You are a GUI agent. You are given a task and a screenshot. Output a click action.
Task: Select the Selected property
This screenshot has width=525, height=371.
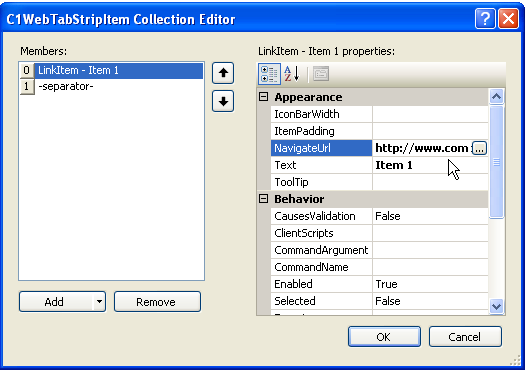(x=321, y=301)
